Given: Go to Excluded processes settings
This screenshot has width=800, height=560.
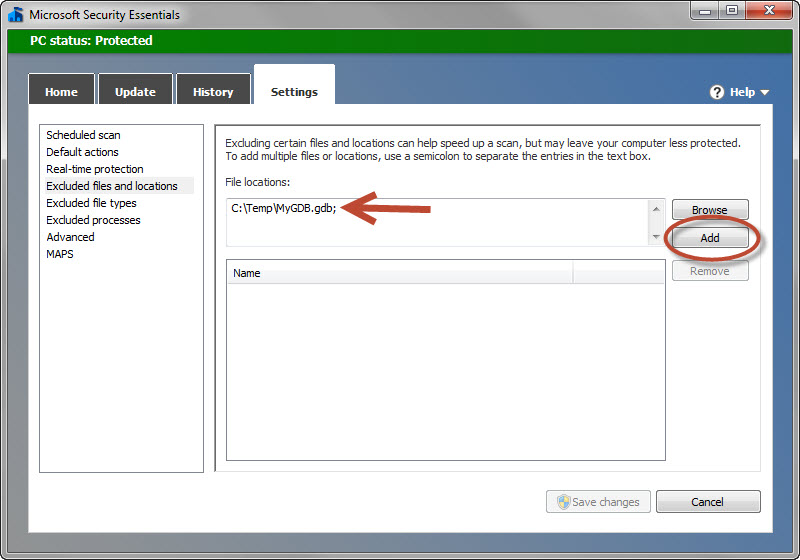Looking at the screenshot, I should (93, 220).
